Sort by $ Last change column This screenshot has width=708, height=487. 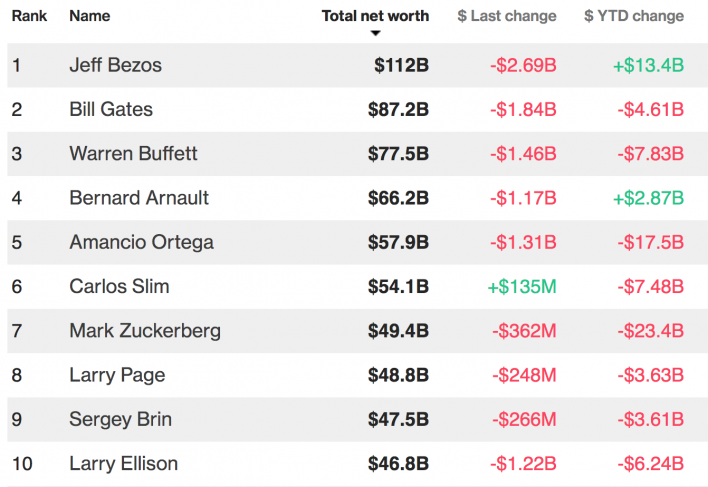pyautogui.click(x=506, y=16)
